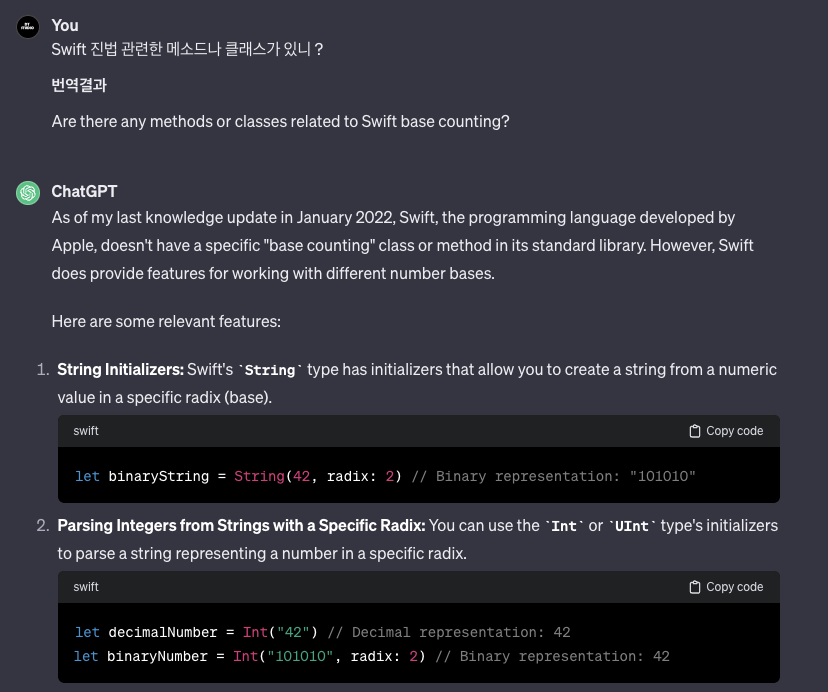Click inline code 'UInt' in item 2

(x=632, y=526)
